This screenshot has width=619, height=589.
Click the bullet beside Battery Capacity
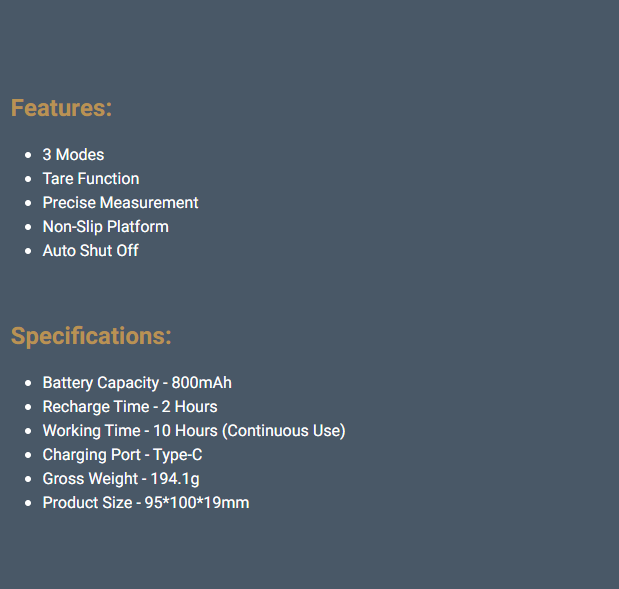(27, 384)
